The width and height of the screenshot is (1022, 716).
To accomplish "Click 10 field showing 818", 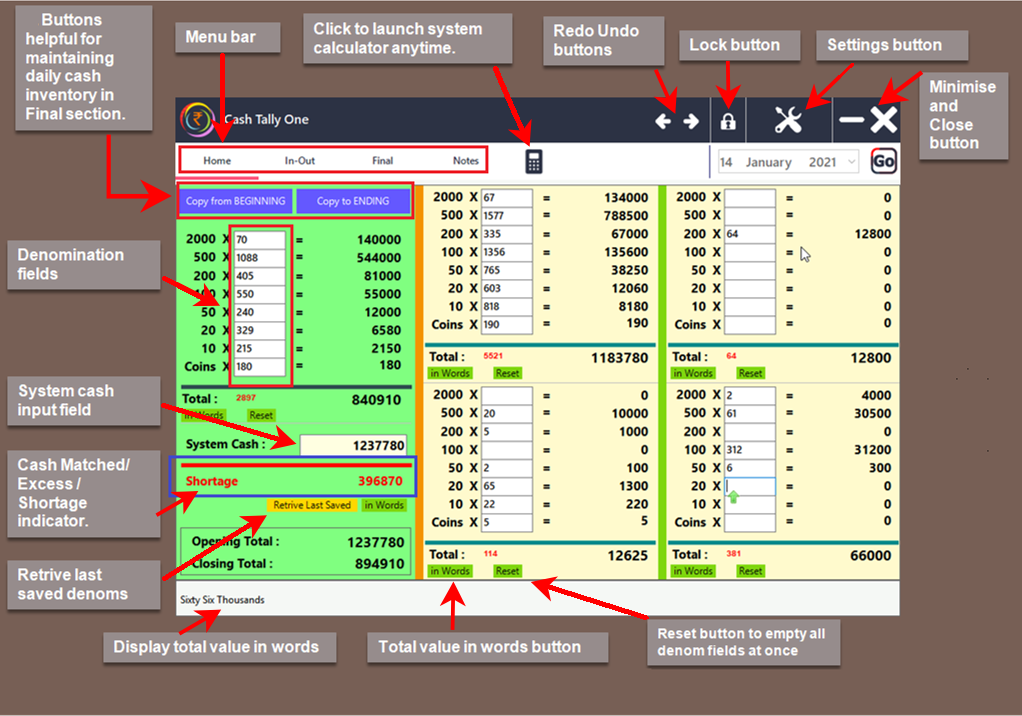I will pyautogui.click(x=506, y=306).
